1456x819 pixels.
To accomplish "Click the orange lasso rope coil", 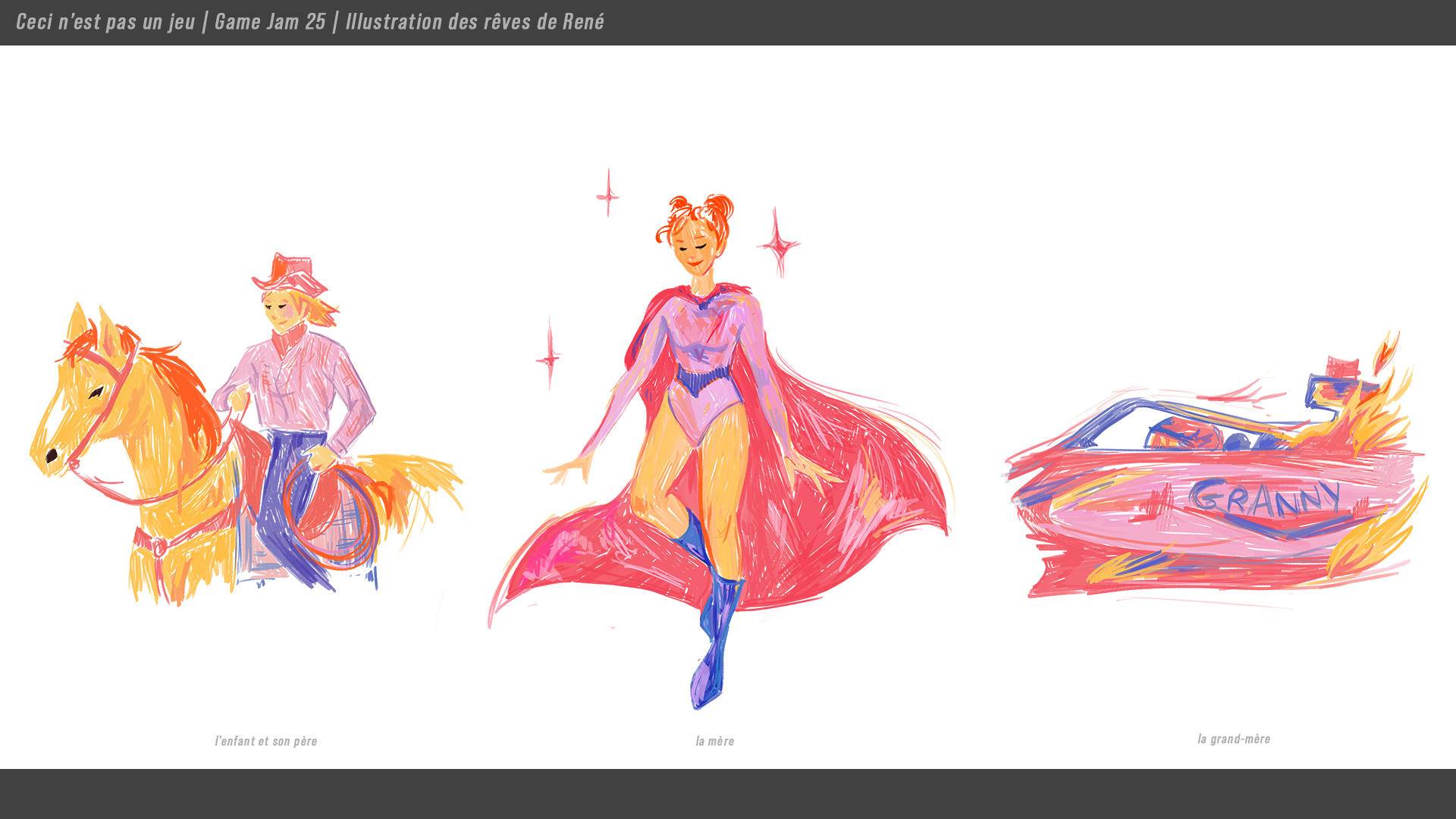I will point(331,516).
